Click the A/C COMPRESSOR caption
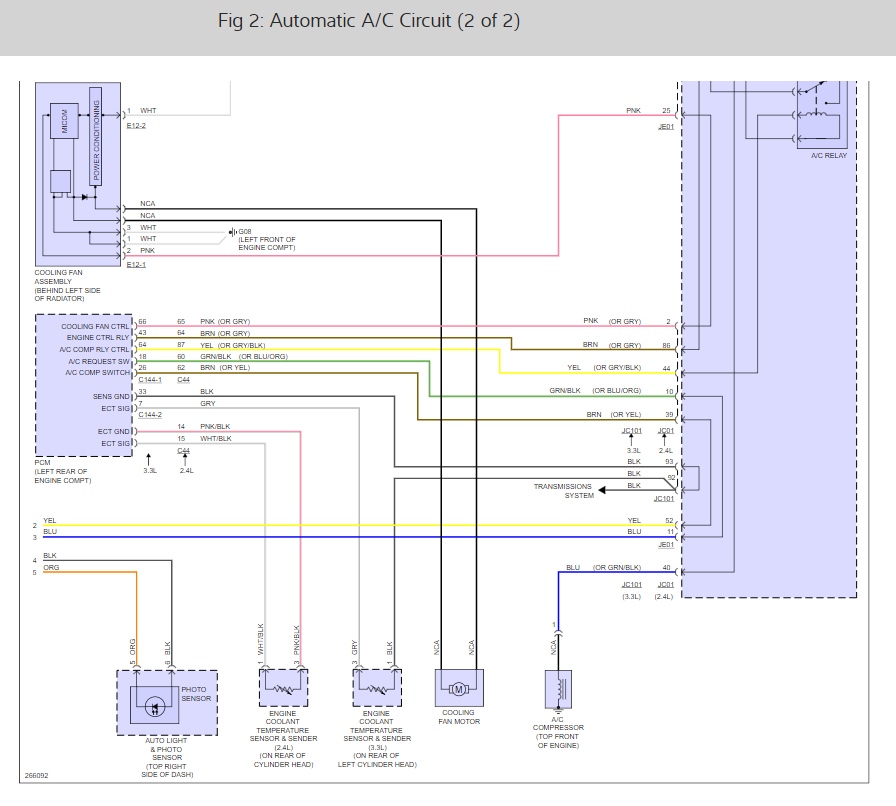The height and width of the screenshot is (806, 896). (558, 732)
